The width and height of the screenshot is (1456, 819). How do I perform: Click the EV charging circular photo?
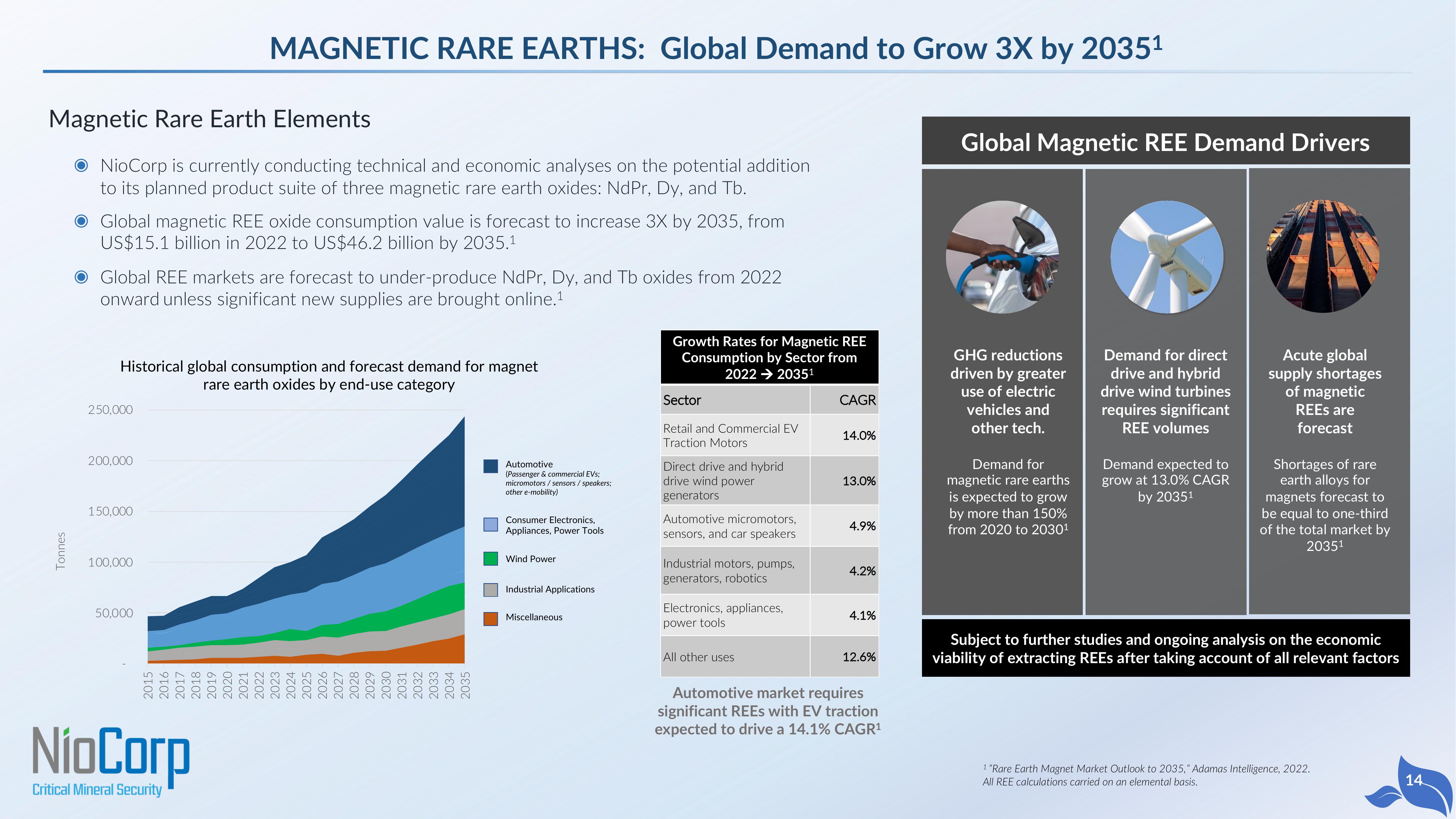pyautogui.click(x=1002, y=257)
